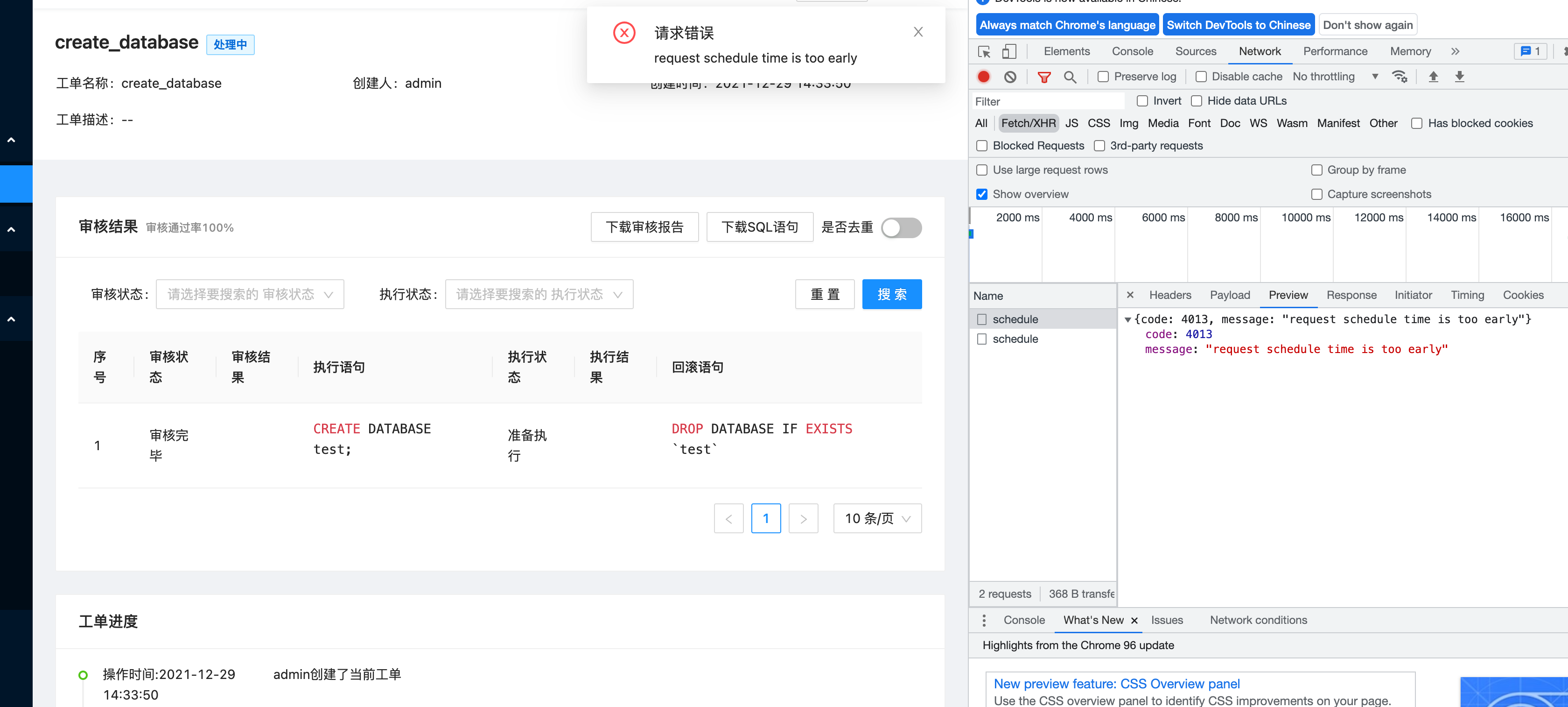Image resolution: width=1568 pixels, height=707 pixels.
Task: Open the 10 条/页 page size dropdown
Action: click(x=877, y=518)
